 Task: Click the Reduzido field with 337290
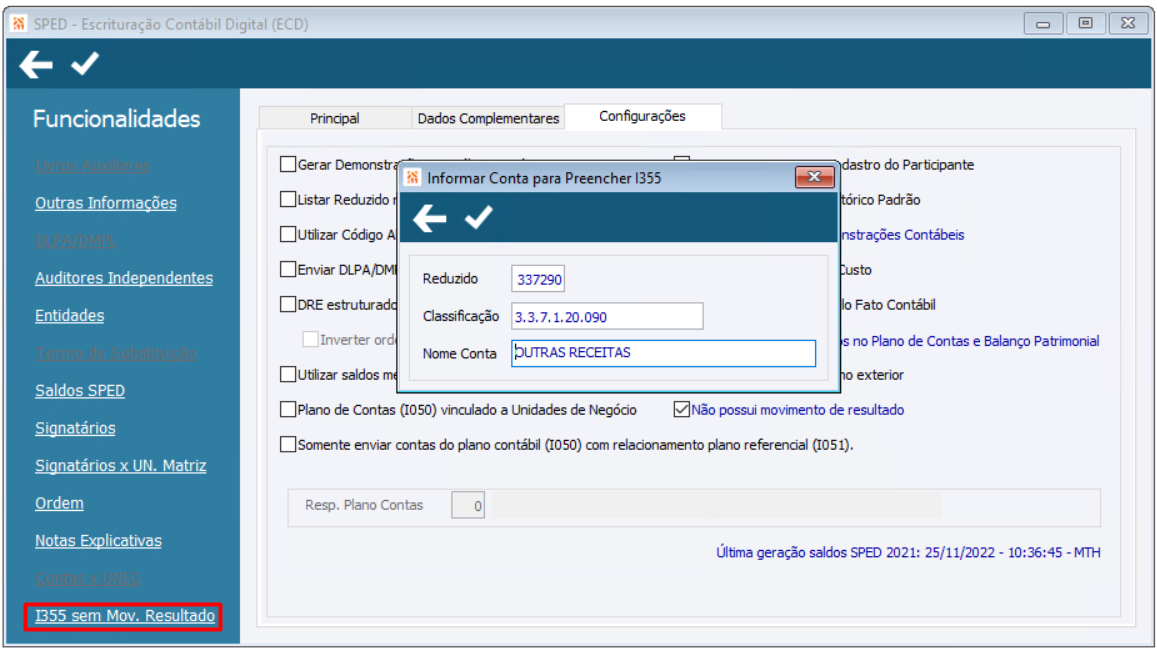tap(538, 279)
